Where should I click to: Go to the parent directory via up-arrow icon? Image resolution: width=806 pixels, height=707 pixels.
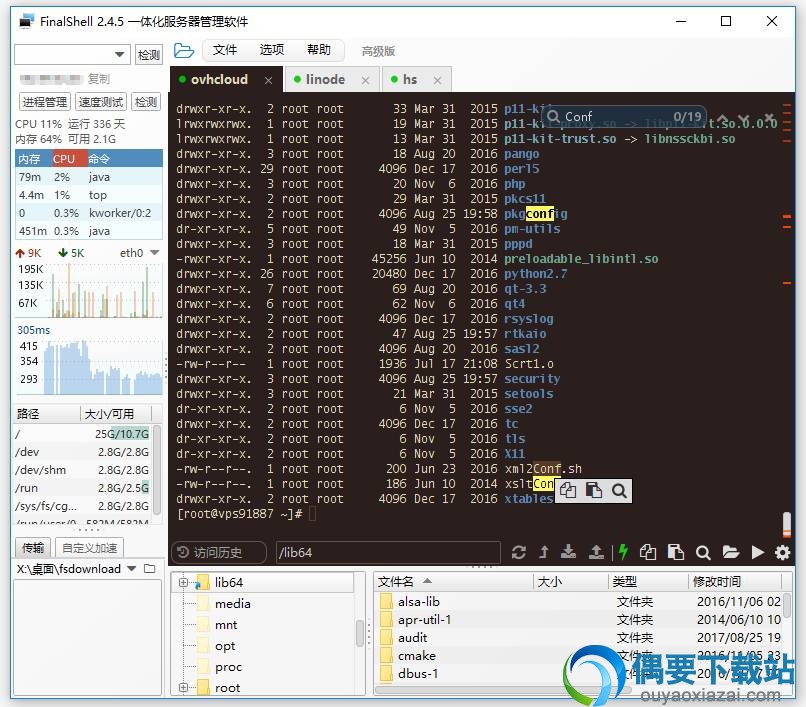pyautogui.click(x=544, y=553)
